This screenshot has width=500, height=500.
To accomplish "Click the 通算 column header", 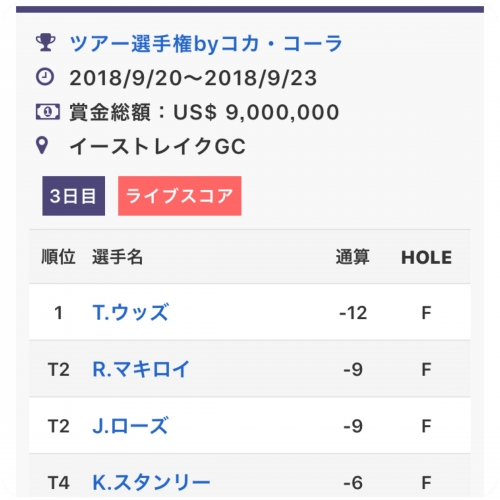I will pos(353,257).
